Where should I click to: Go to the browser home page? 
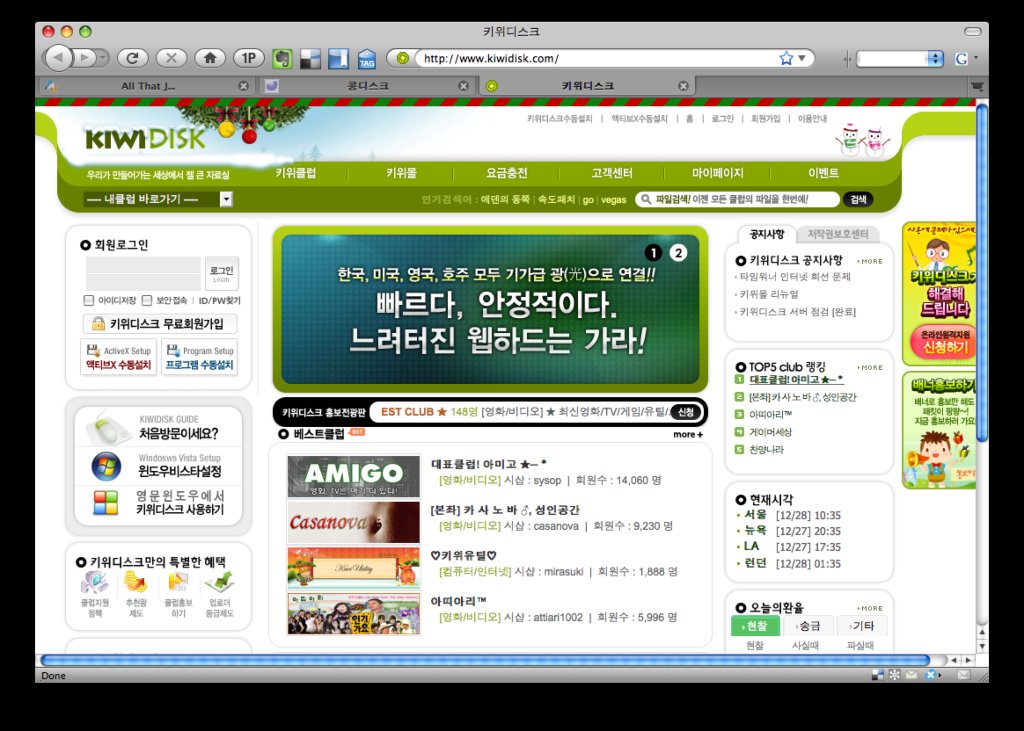(x=210, y=58)
